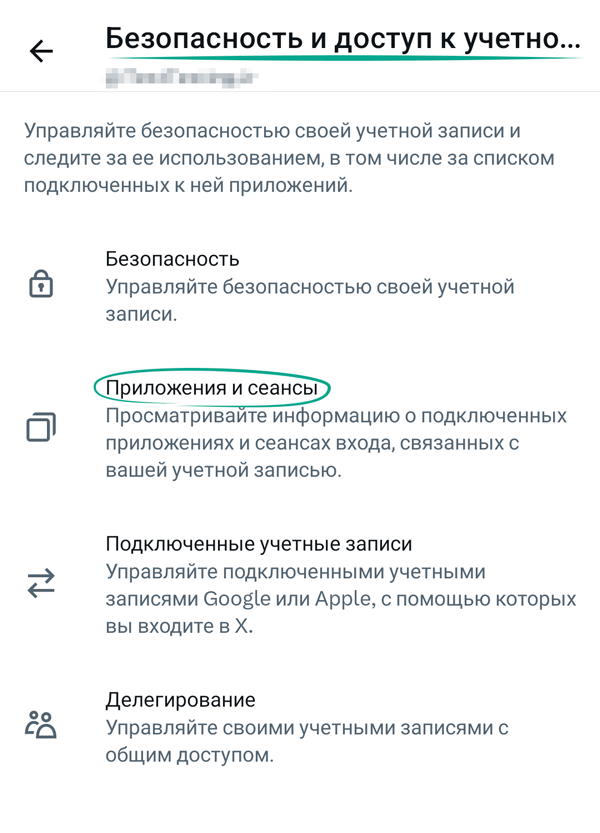Click the description under Безопасность
This screenshot has width=600, height=833.
(x=309, y=300)
